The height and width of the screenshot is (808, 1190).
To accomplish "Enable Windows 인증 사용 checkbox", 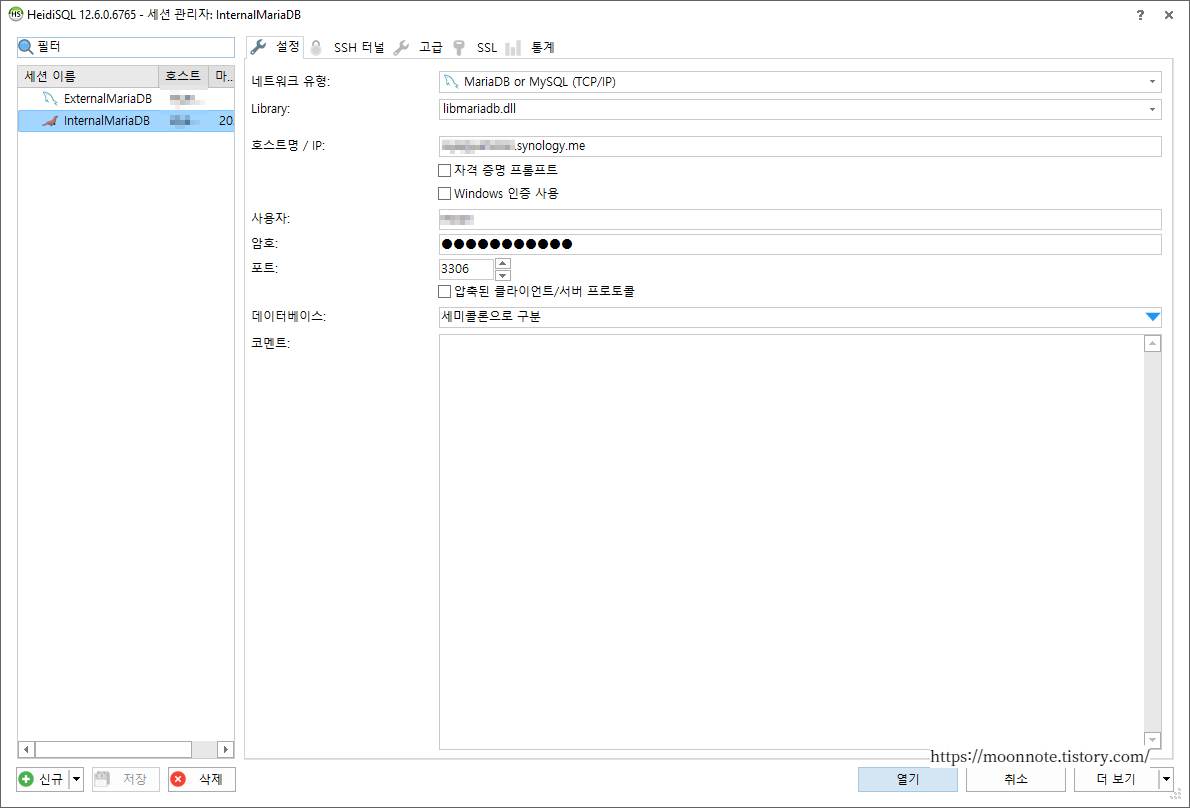I will pos(445,193).
